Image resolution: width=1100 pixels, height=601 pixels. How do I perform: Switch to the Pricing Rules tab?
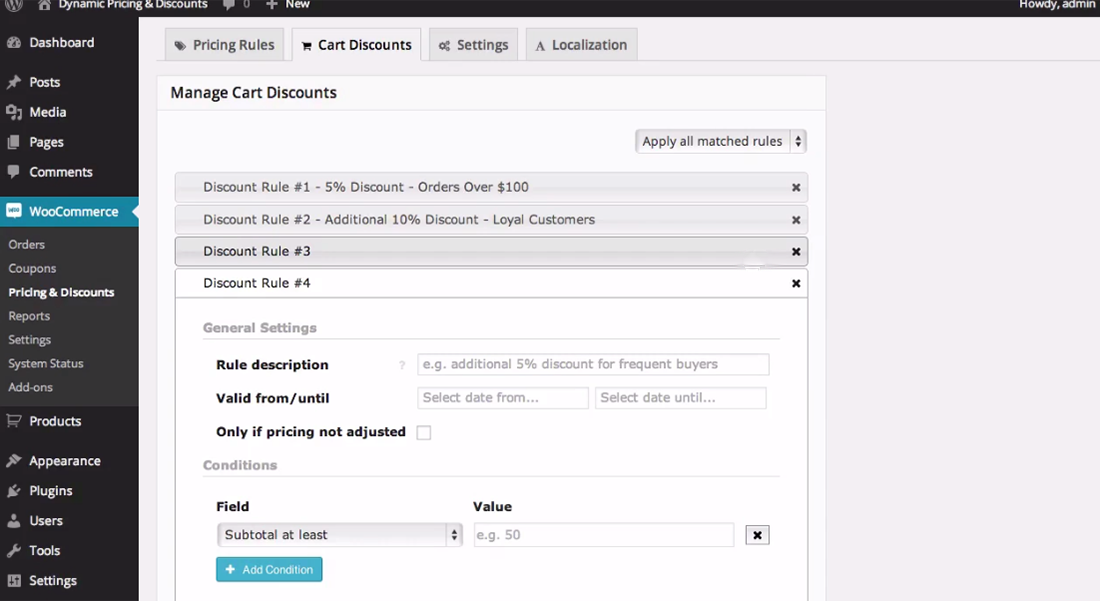tap(224, 45)
